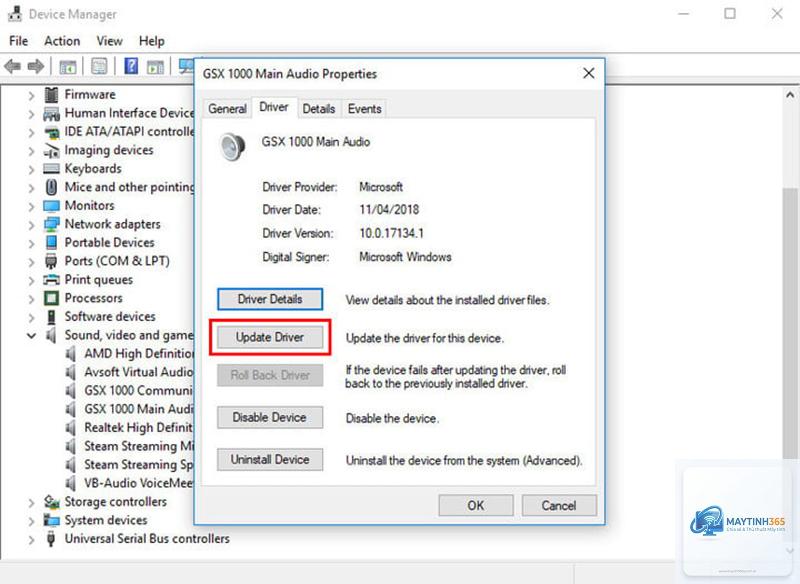Select AMD High Definition audio device
Image resolution: width=800 pixels, height=584 pixels.
click(x=139, y=353)
